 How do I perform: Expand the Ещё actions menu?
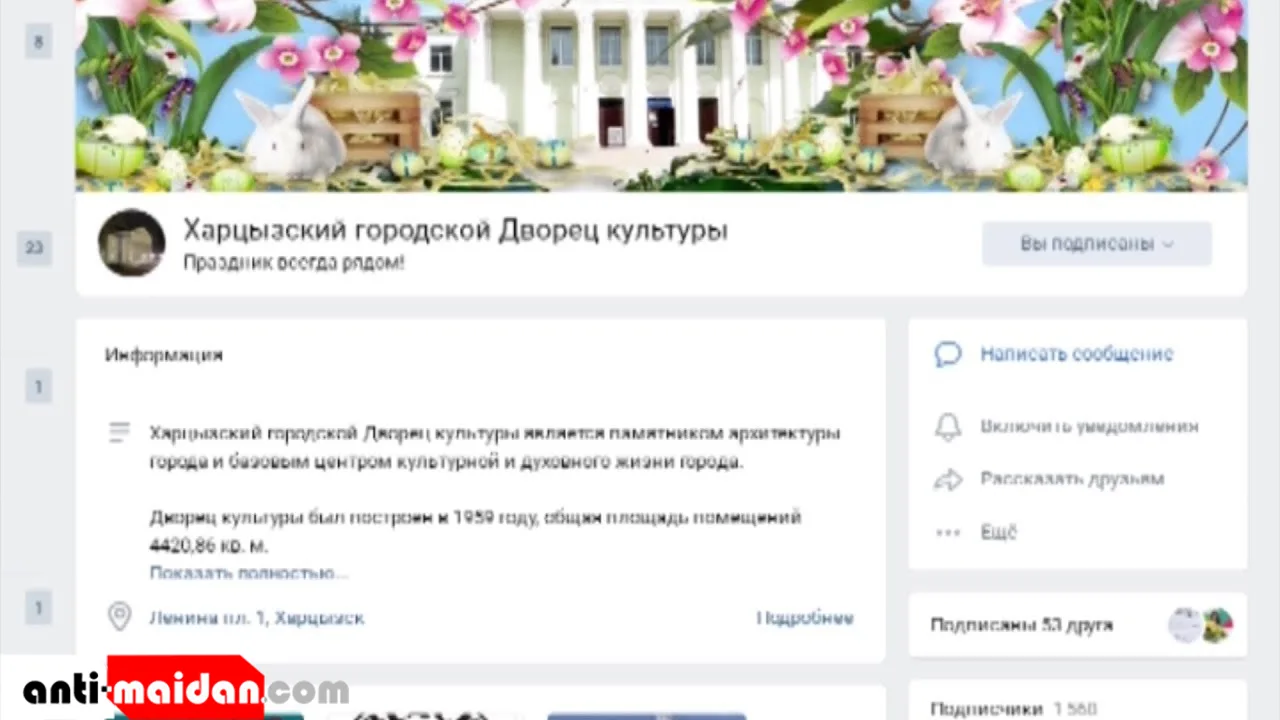pyautogui.click(x=998, y=532)
